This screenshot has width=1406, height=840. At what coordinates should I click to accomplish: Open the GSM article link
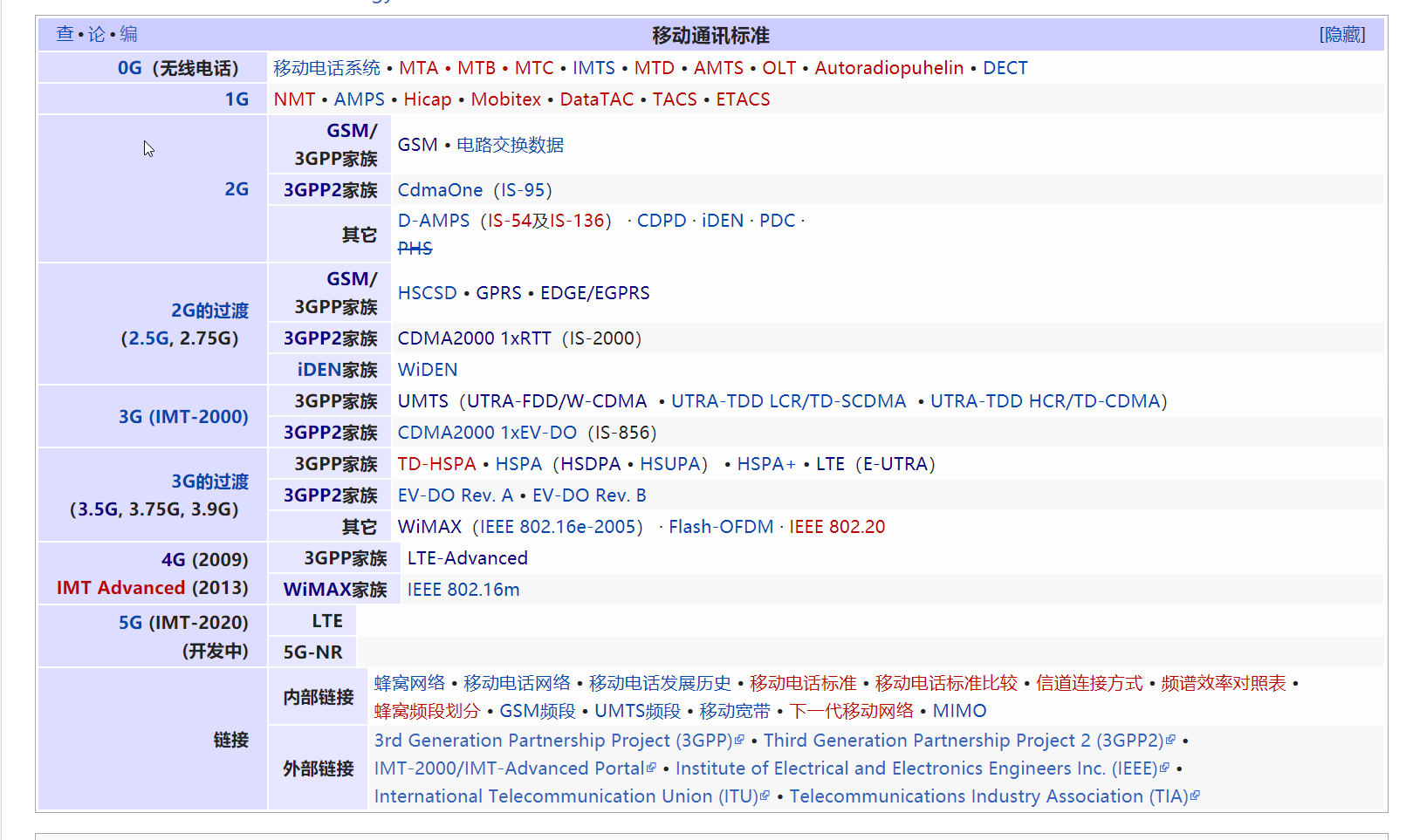417,144
